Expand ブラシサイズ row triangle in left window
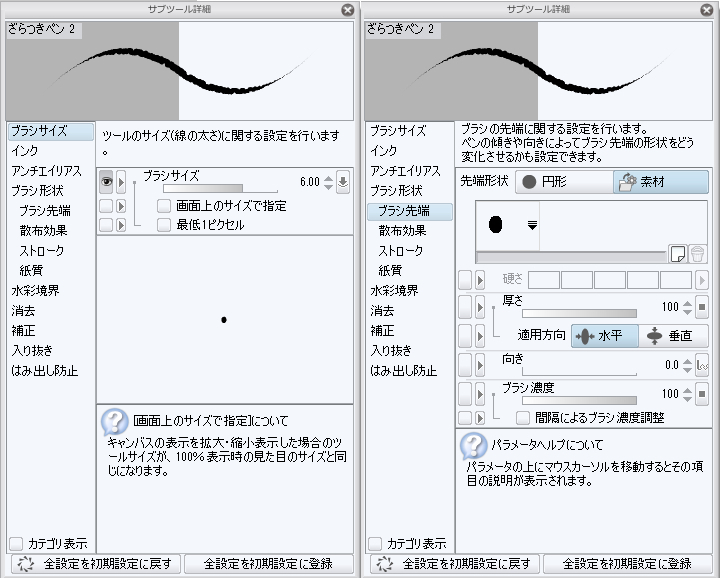The image size is (720, 578). click(x=121, y=182)
